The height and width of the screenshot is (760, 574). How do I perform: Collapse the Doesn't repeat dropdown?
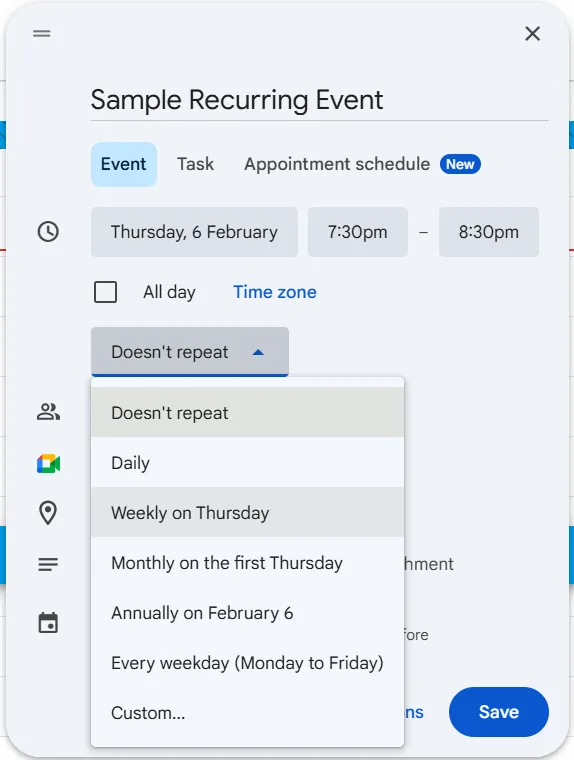[190, 352]
